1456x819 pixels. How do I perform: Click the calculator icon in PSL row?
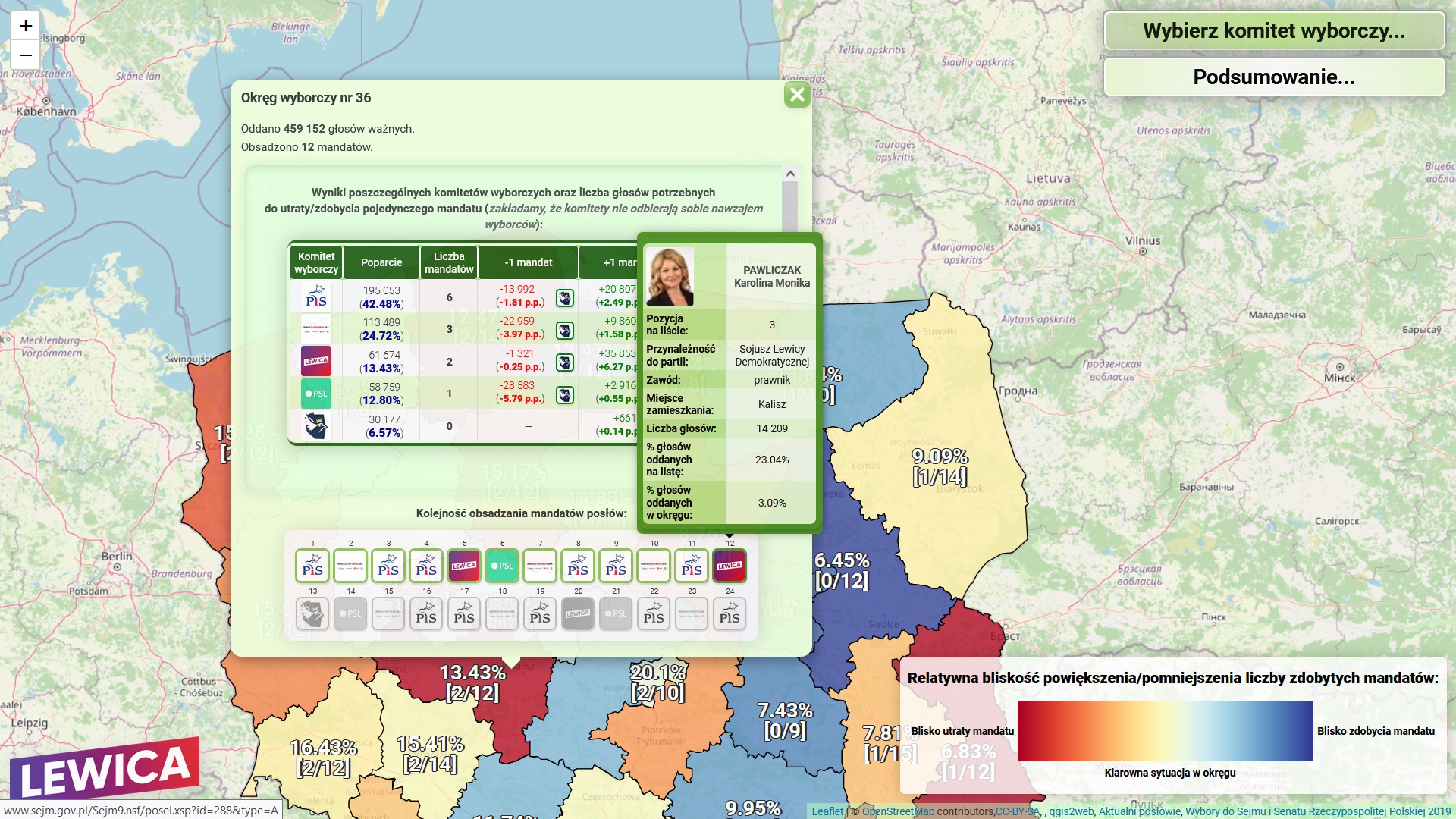565,394
